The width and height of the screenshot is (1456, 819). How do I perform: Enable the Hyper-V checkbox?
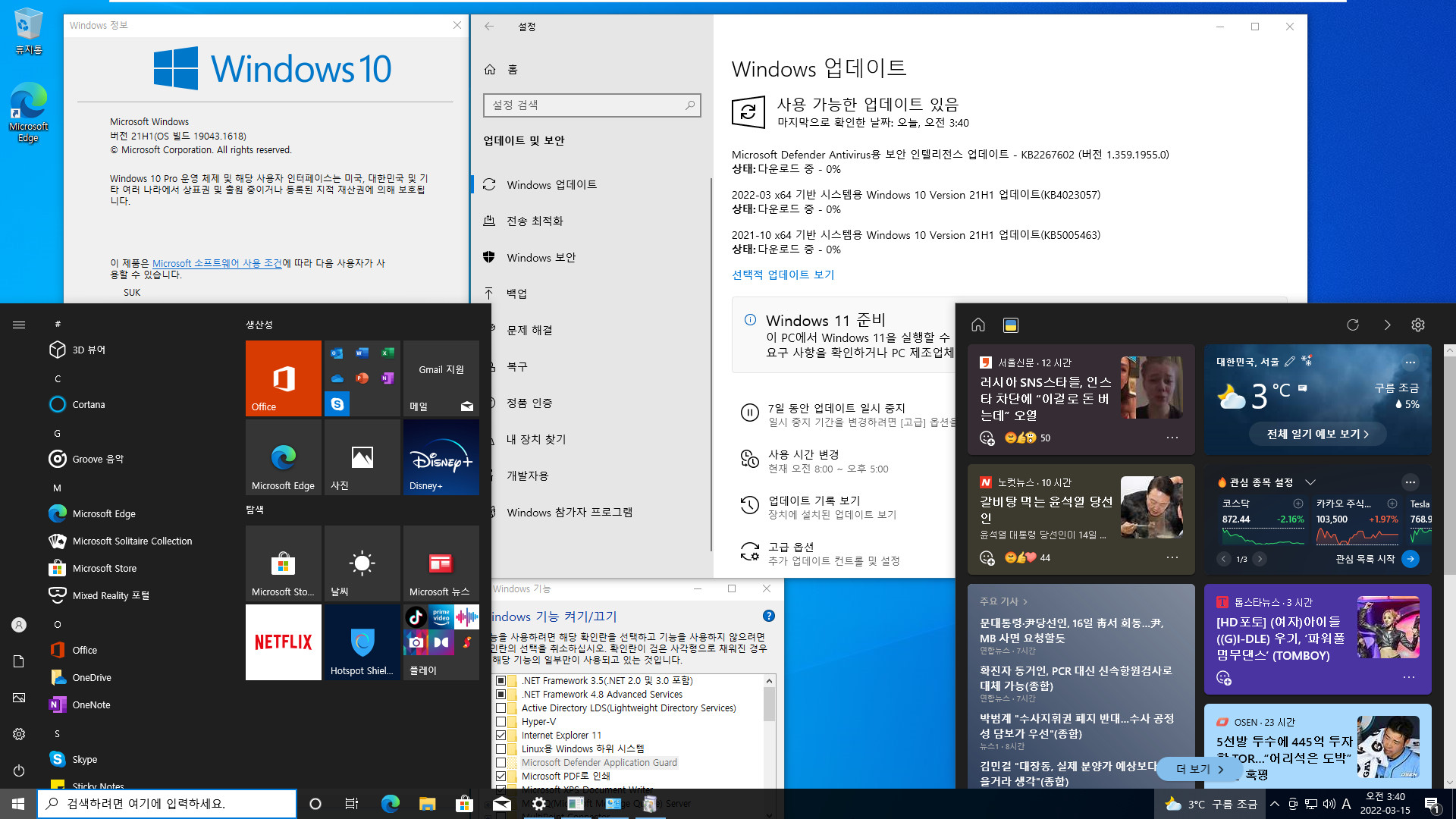point(500,721)
